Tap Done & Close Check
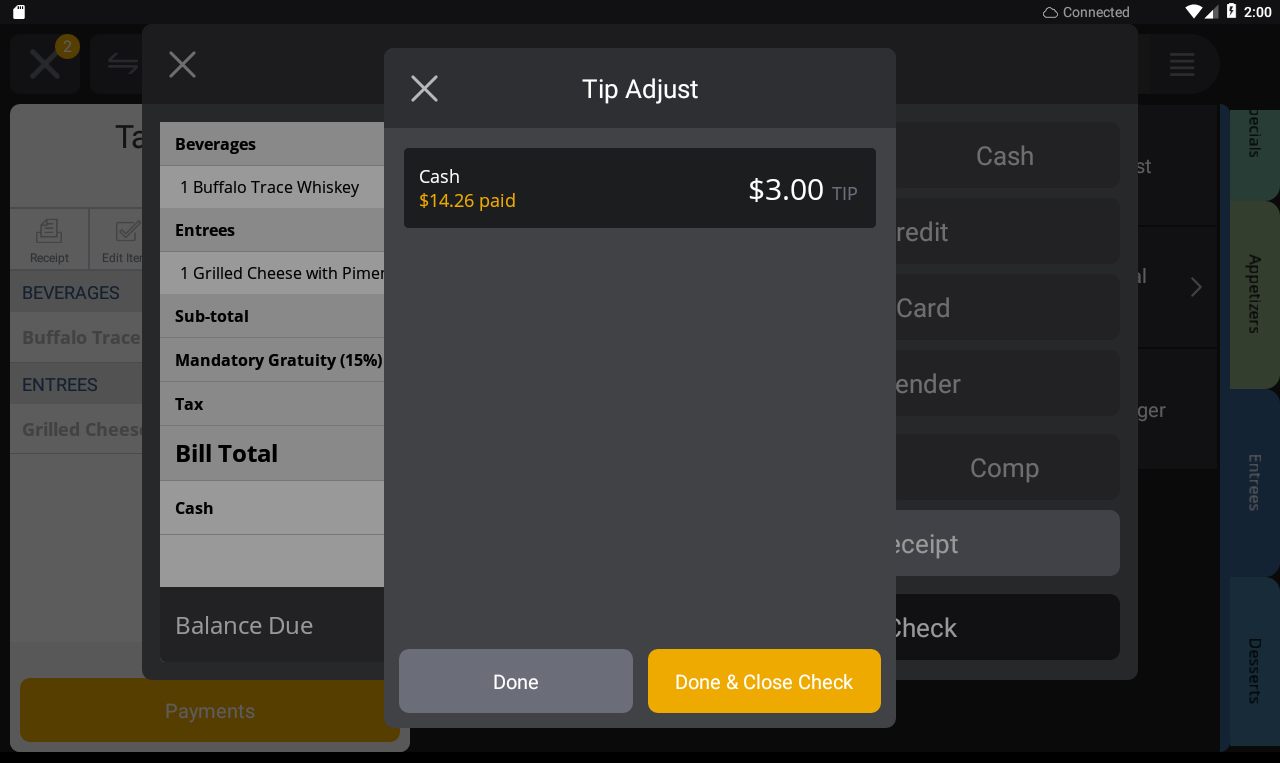Viewport: 1280px width, 763px height. coord(764,681)
